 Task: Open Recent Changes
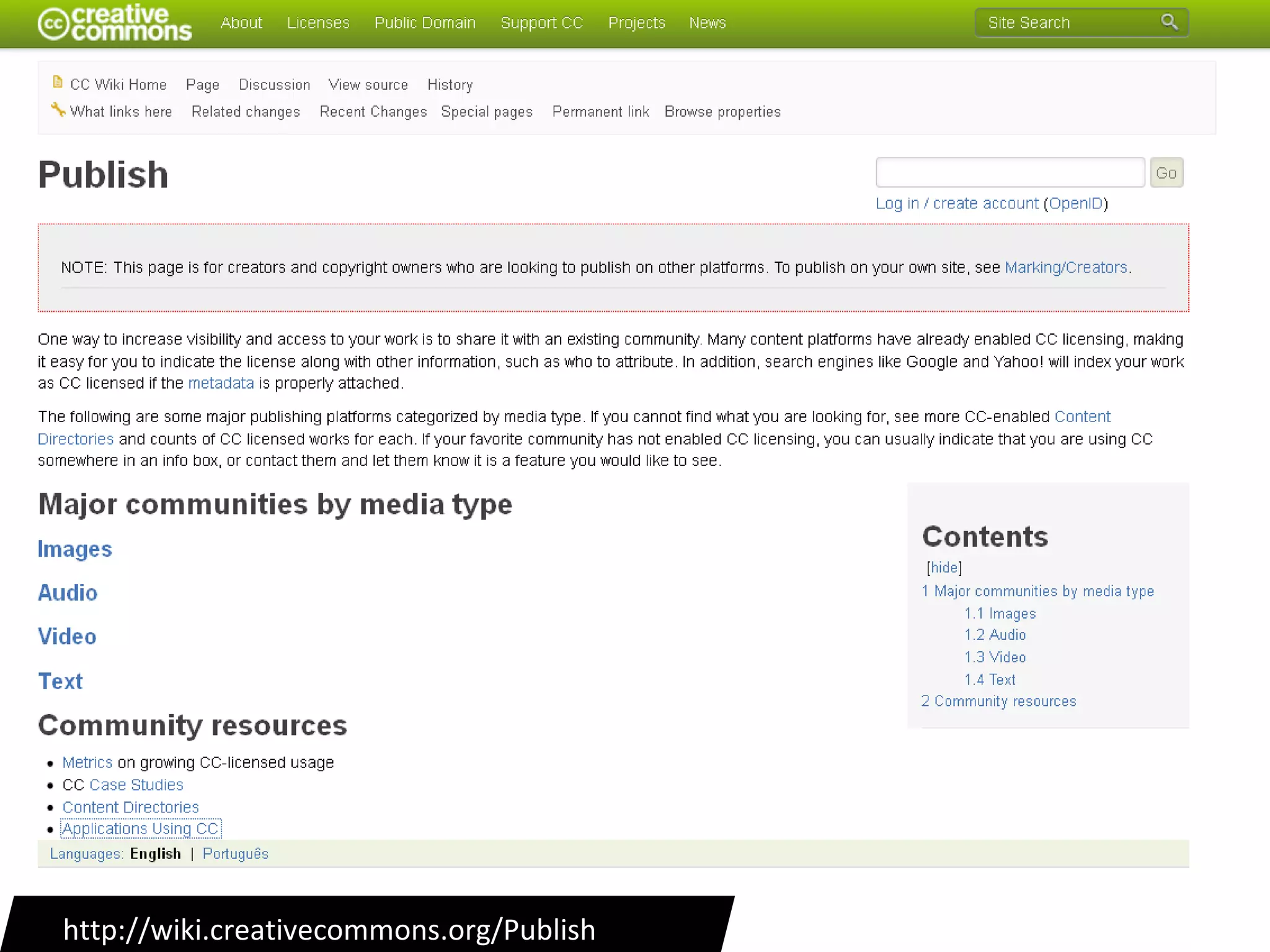tap(373, 112)
